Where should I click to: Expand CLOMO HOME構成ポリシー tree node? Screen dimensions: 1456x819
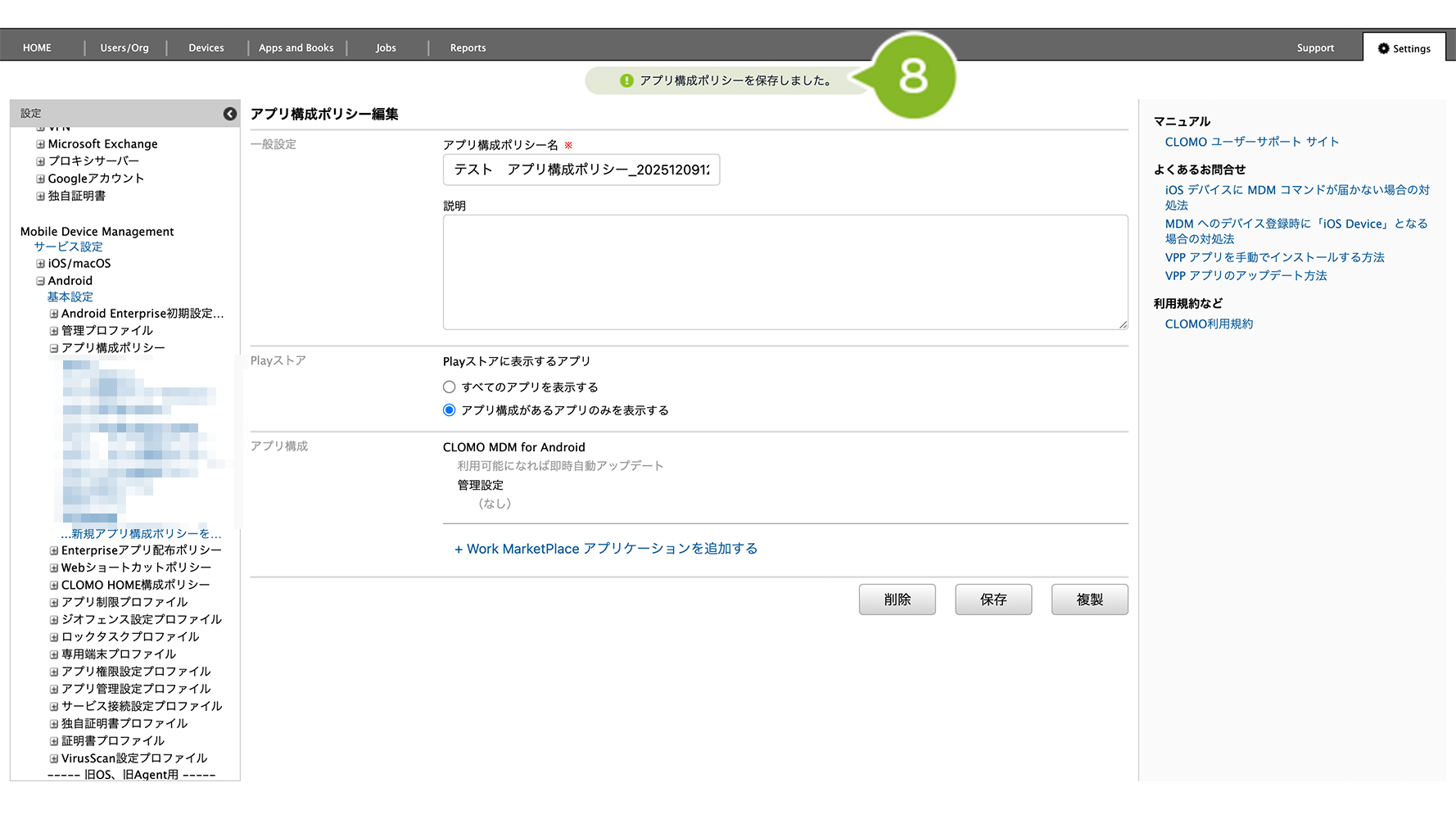[54, 586]
